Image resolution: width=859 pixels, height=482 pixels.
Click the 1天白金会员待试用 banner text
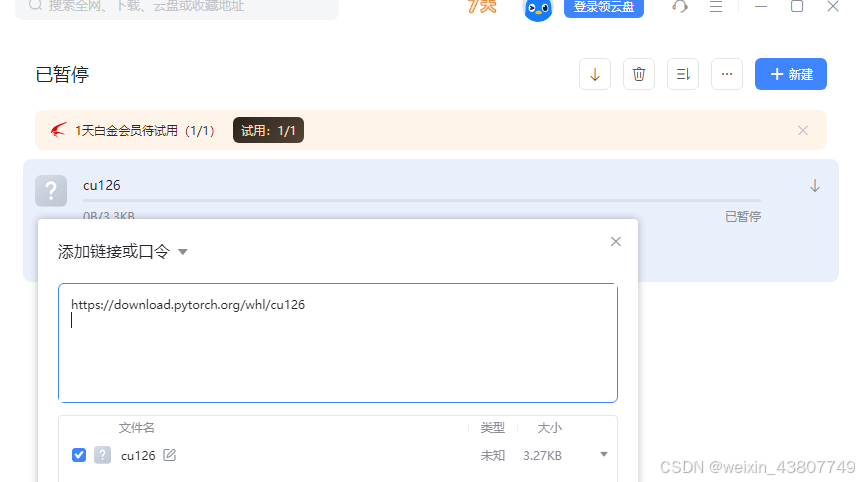[145, 130]
